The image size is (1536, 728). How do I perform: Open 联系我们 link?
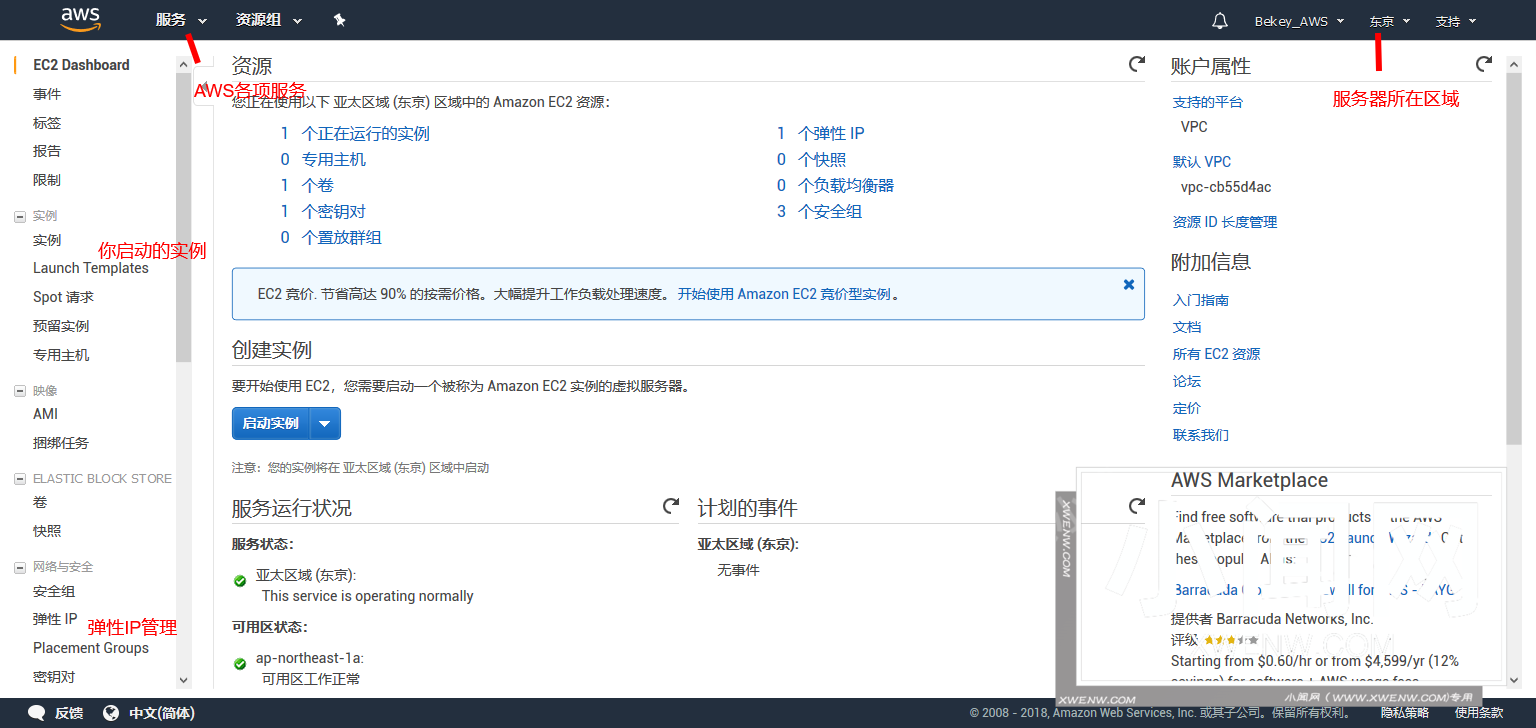[x=1201, y=435]
